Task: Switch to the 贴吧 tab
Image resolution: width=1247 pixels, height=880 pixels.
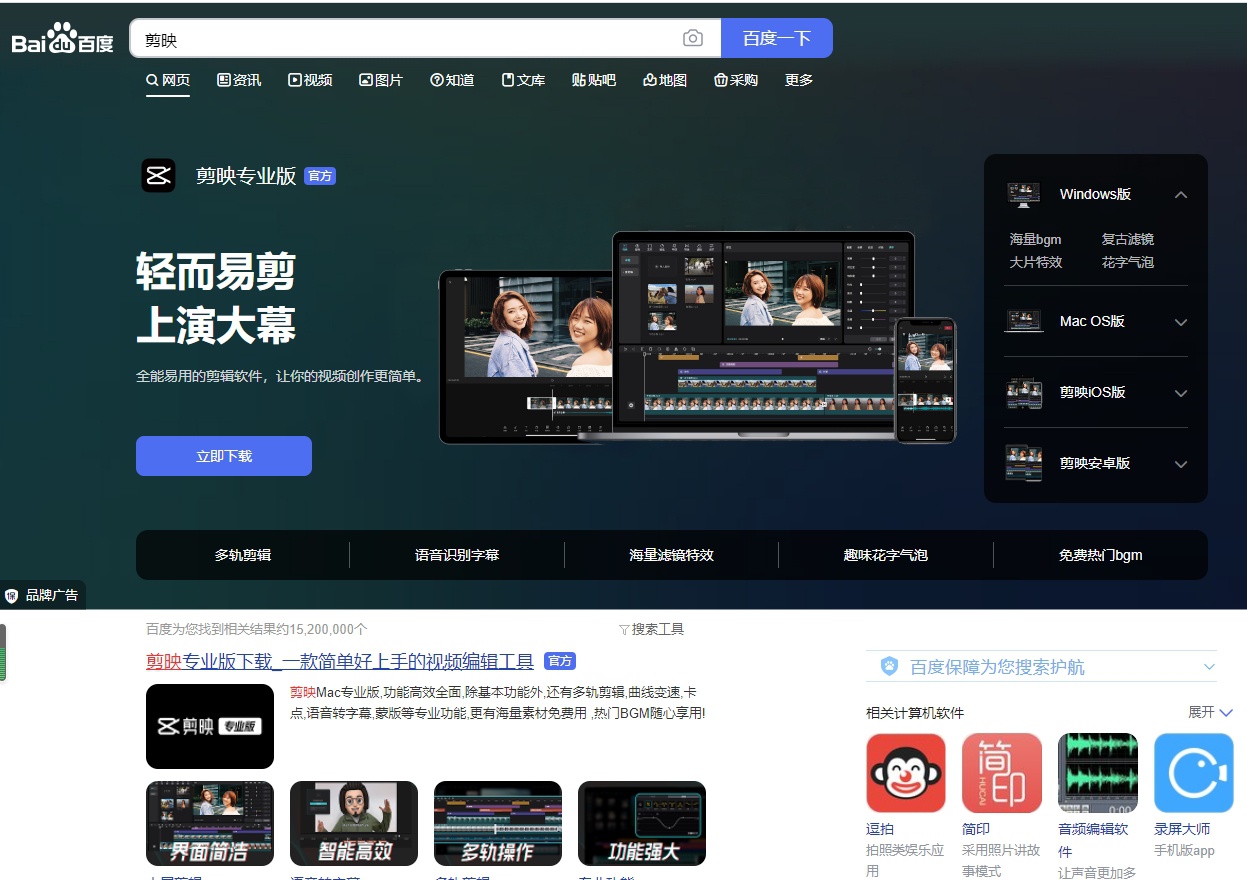Action: (594, 80)
